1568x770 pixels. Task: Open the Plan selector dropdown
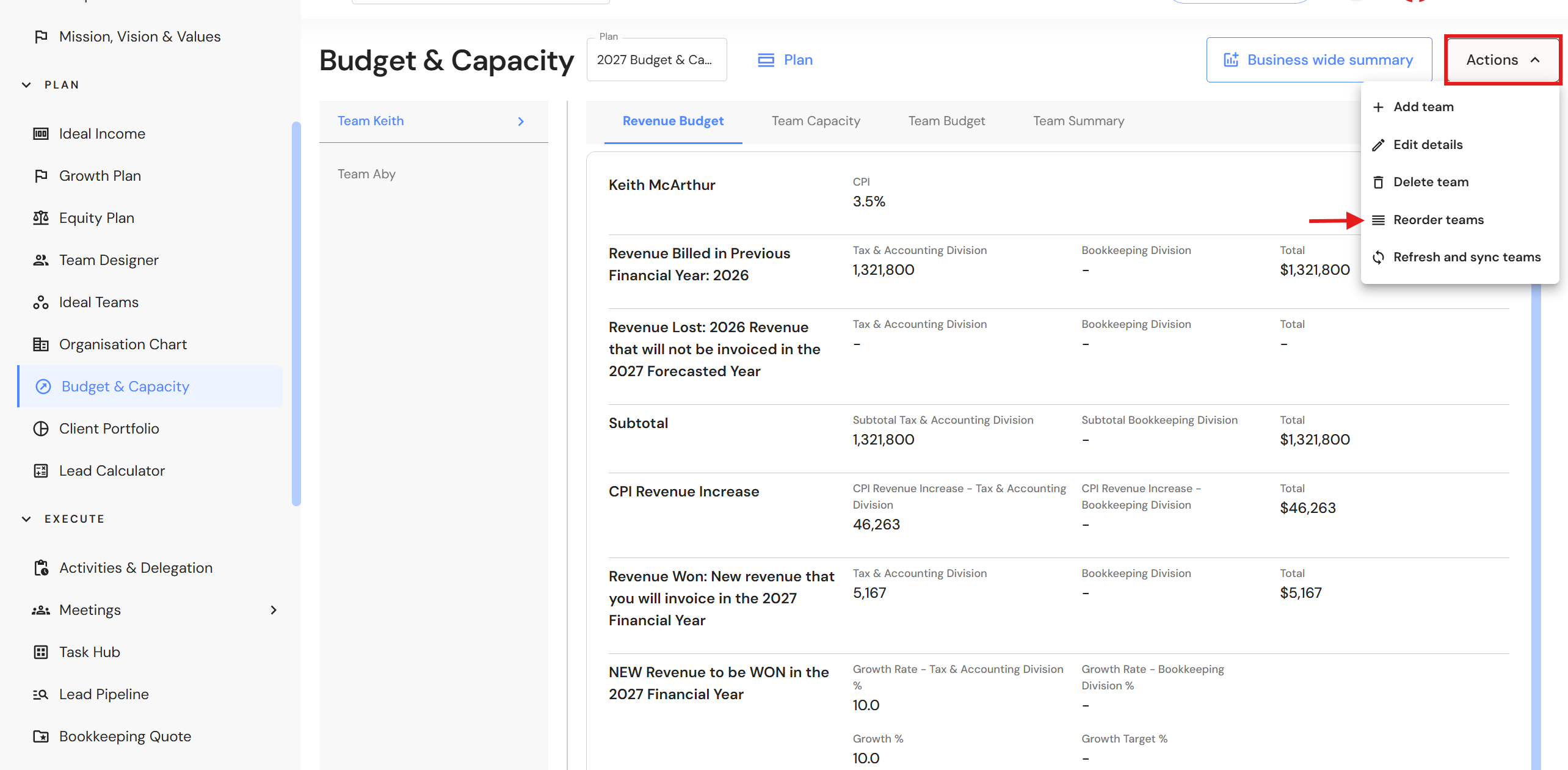656,60
